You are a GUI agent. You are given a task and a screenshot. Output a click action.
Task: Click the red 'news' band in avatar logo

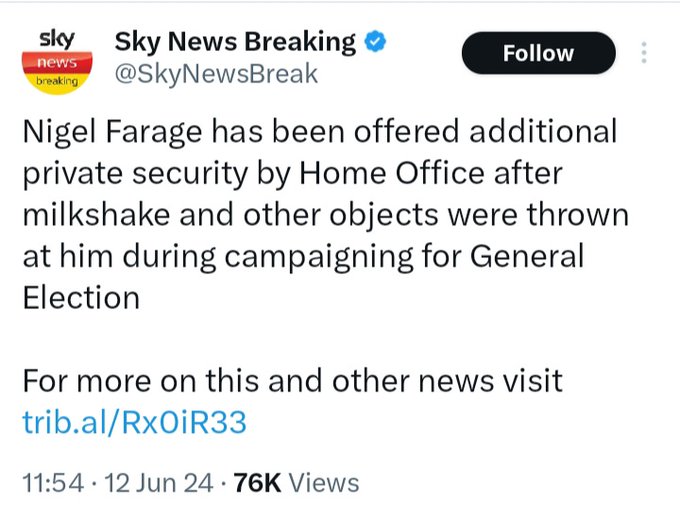57,62
